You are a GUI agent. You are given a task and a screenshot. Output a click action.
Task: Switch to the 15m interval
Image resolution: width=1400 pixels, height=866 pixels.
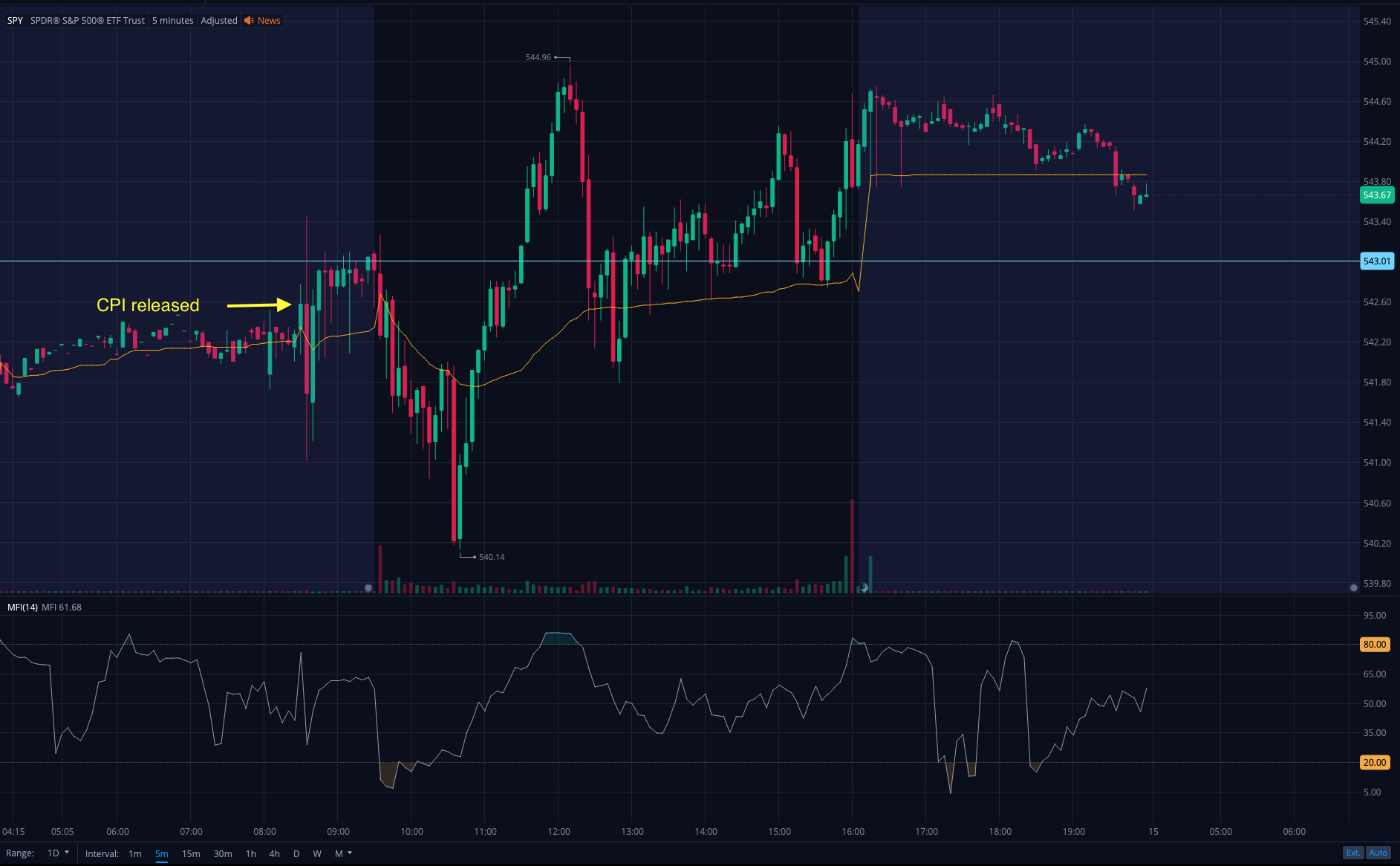coord(191,853)
